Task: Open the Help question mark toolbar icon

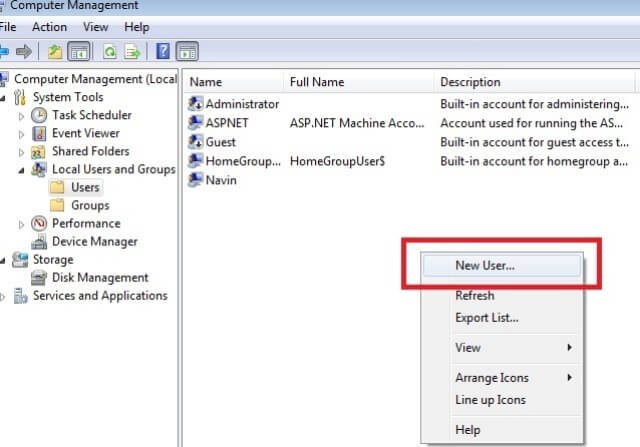Action: [x=162, y=51]
